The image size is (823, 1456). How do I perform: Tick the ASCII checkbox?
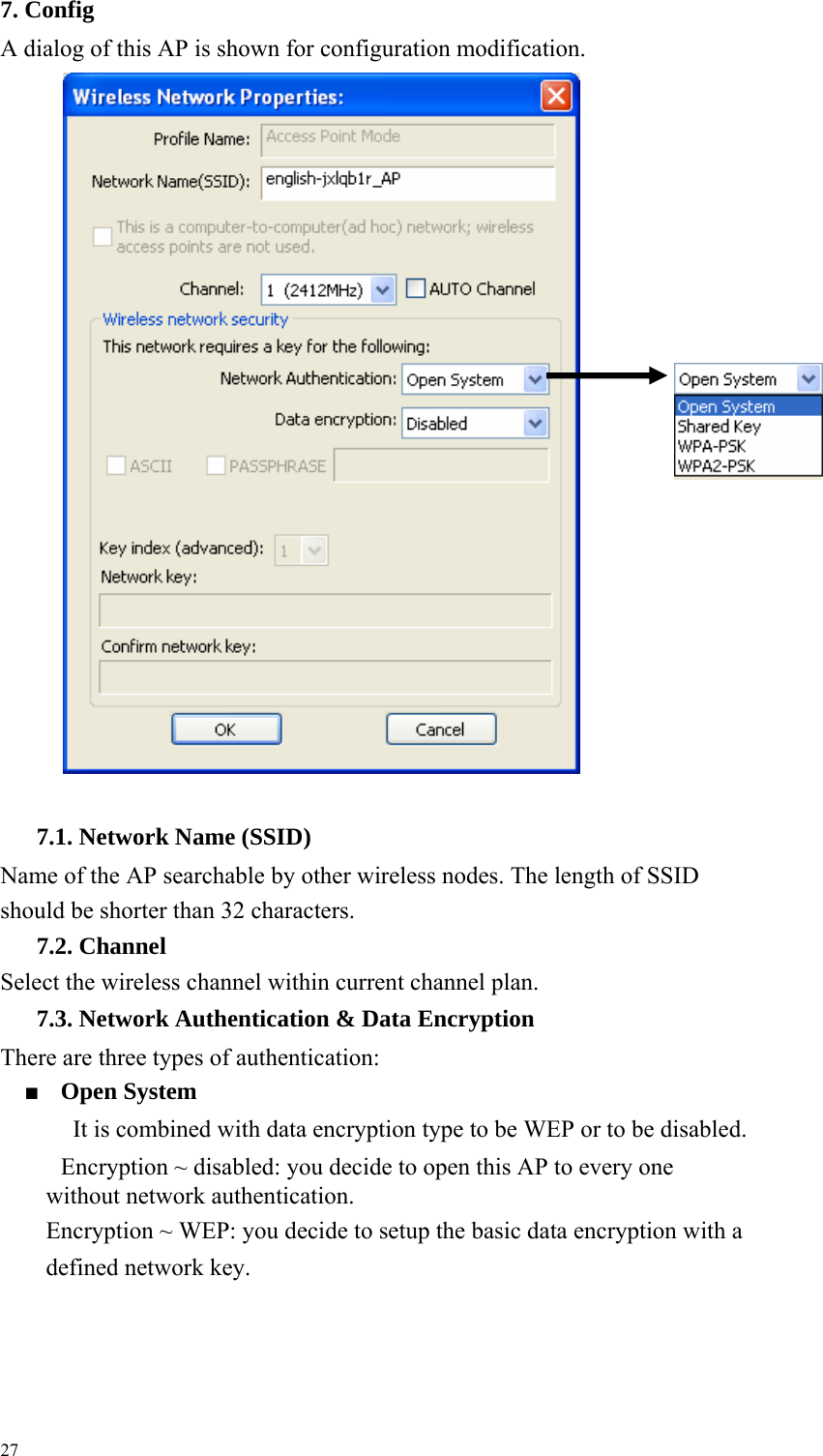click(116, 465)
